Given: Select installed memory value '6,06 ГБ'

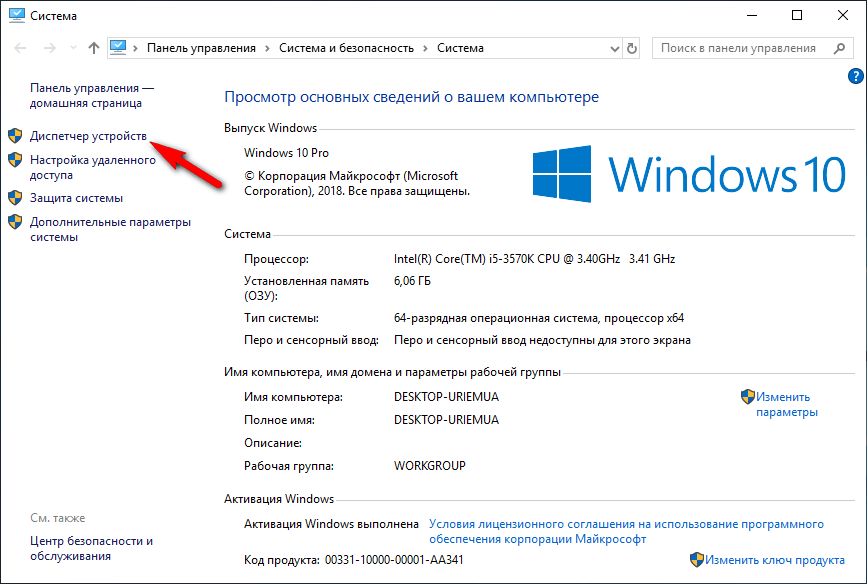Looking at the screenshot, I should point(412,281).
